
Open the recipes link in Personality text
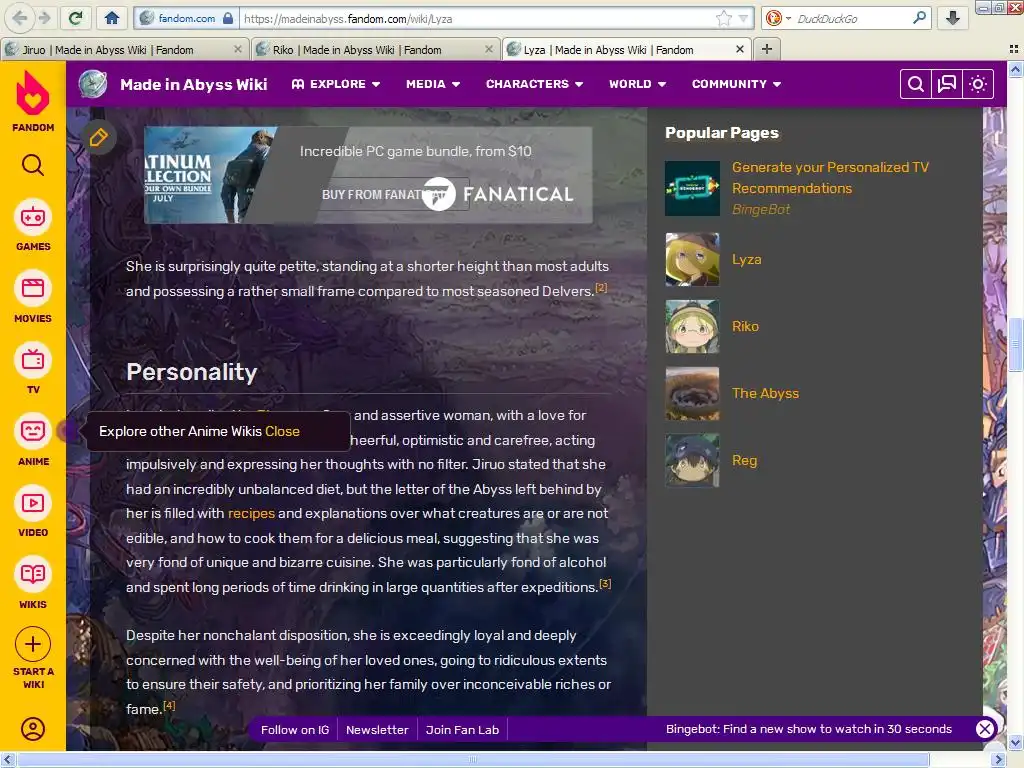[x=251, y=513]
